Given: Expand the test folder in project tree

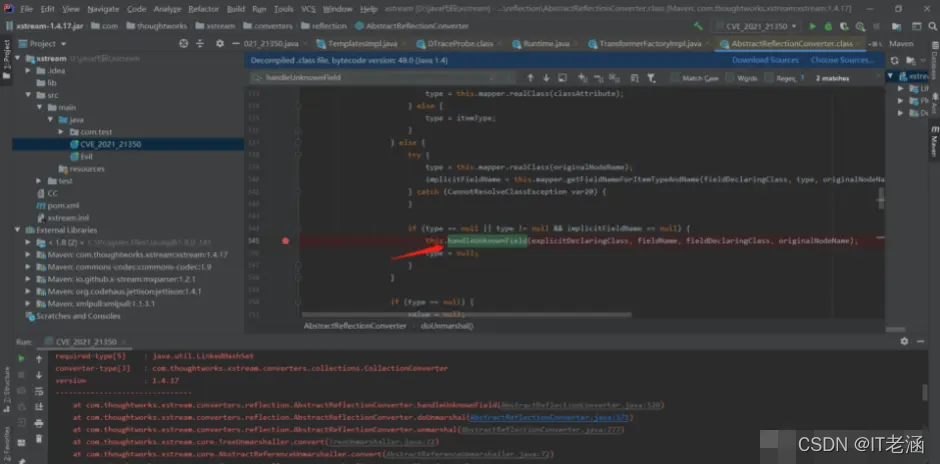Looking at the screenshot, I should pyautogui.click(x=39, y=181).
